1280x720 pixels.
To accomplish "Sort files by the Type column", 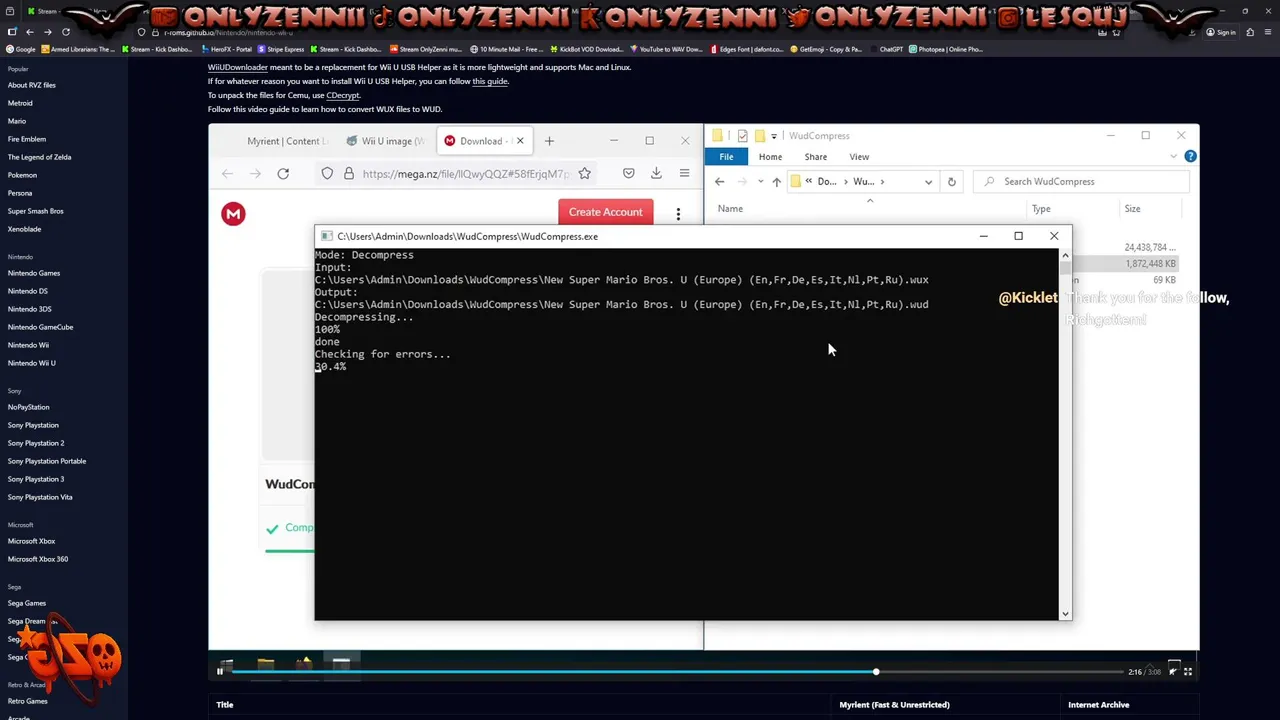I will 1041,209.
